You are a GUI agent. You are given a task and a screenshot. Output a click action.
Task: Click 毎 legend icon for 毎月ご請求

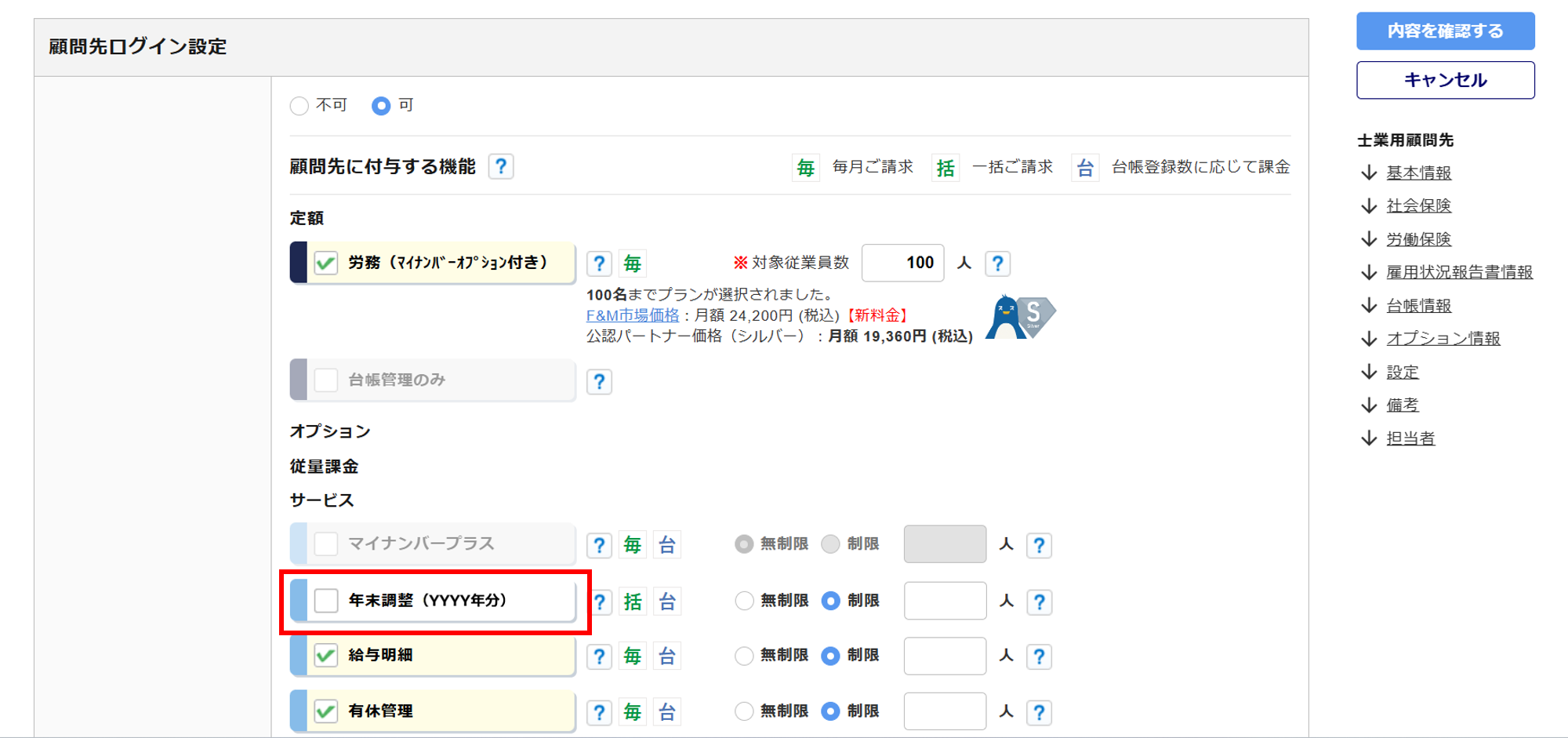click(x=806, y=167)
